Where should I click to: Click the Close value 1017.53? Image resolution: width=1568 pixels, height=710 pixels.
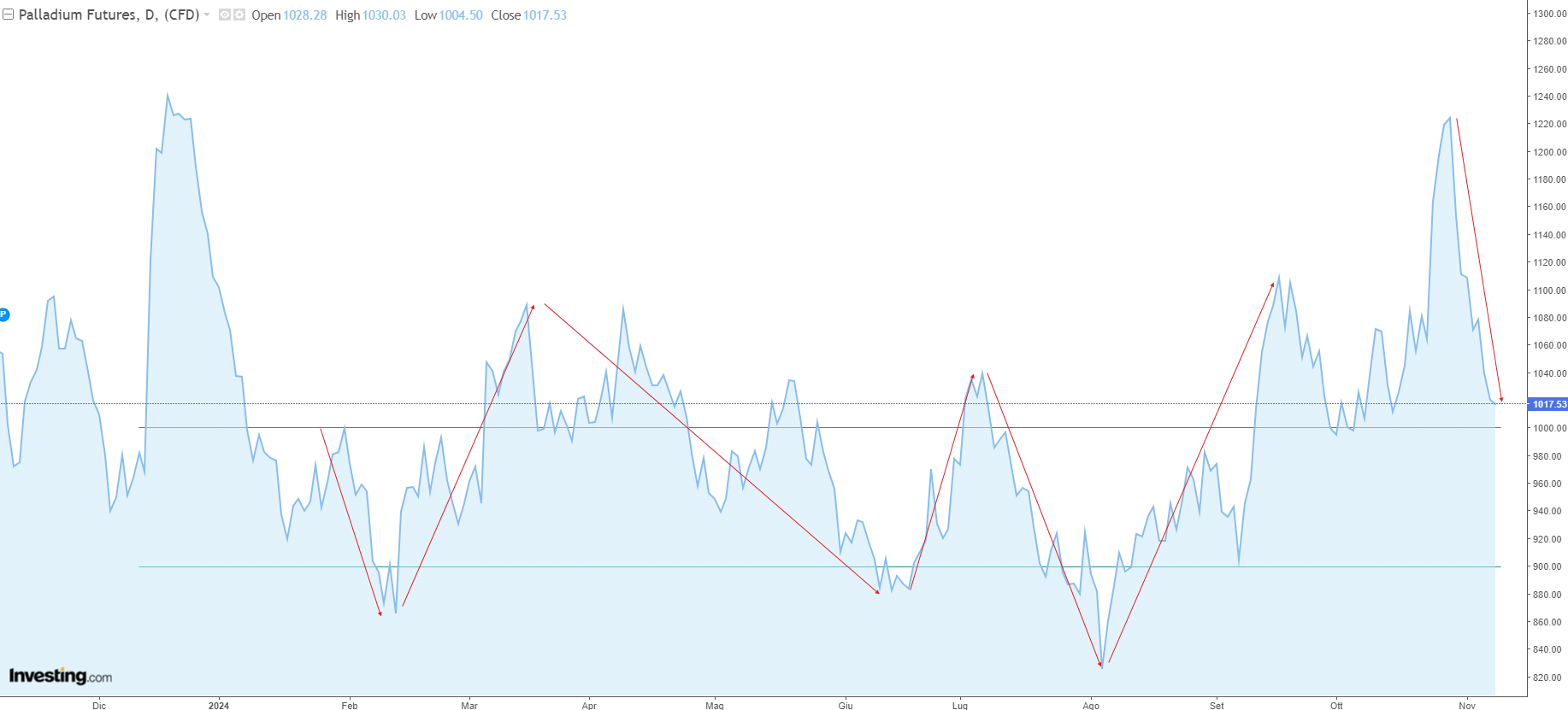[x=545, y=15]
